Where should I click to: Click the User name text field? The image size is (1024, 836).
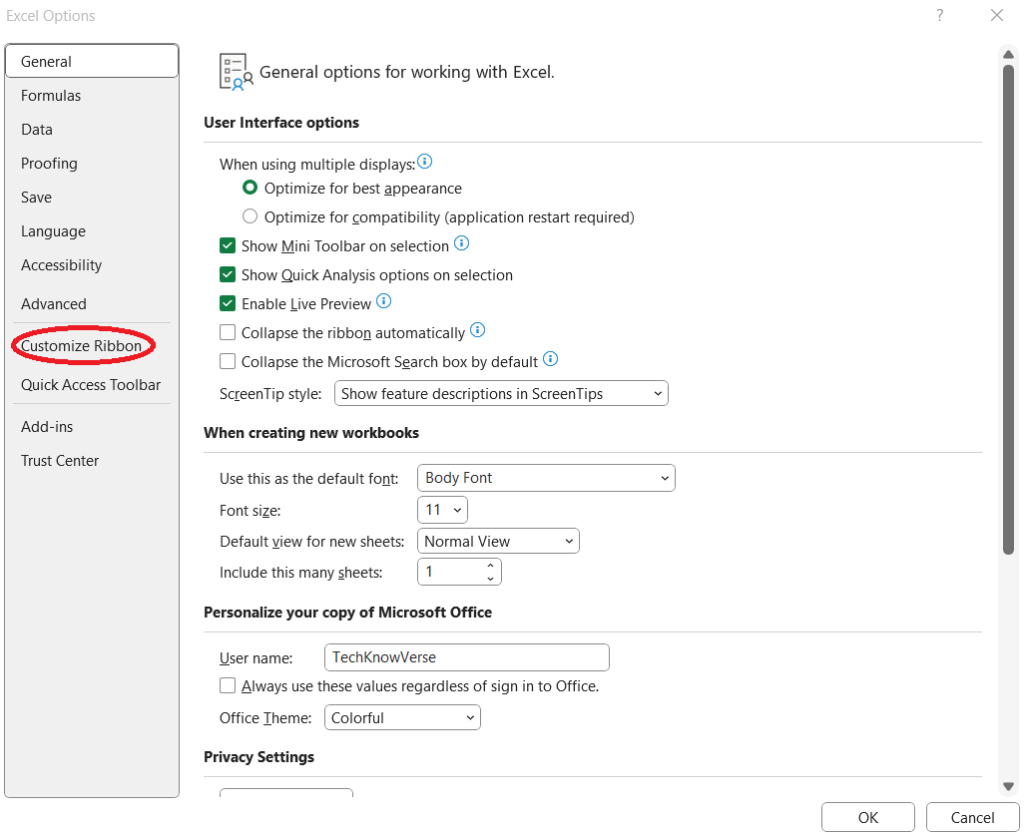pos(467,658)
